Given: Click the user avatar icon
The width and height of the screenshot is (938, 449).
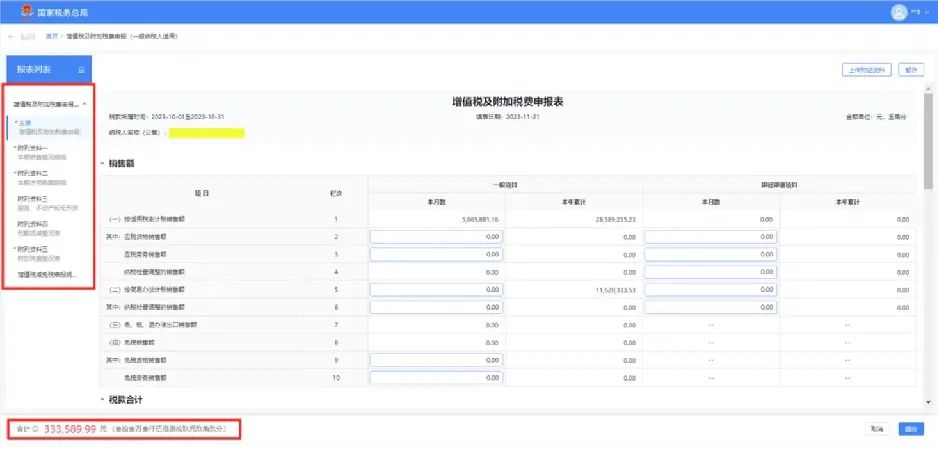Looking at the screenshot, I should click(898, 13).
